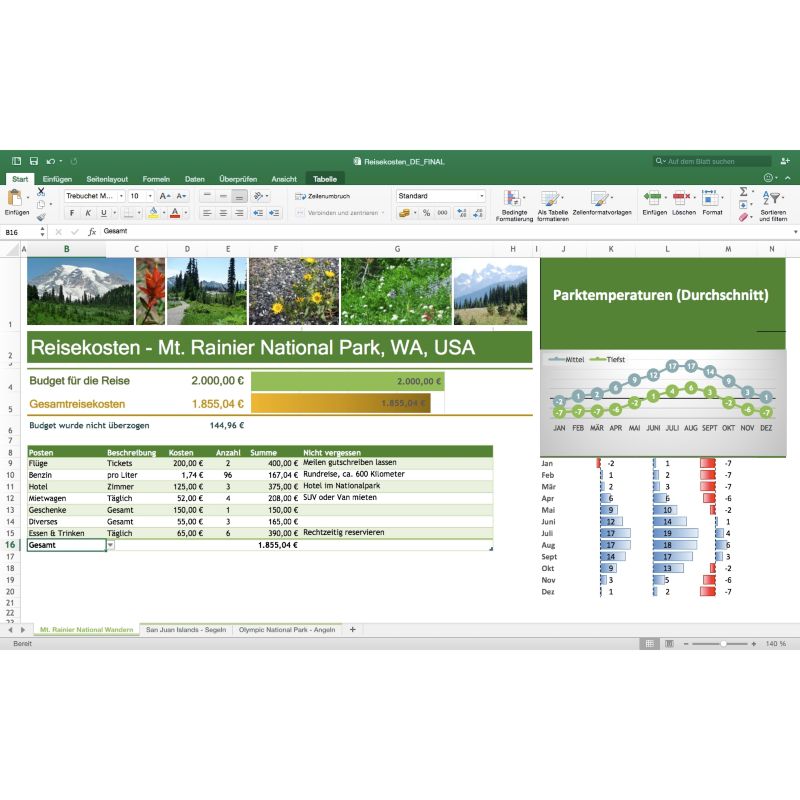Screen dimensions: 800x800
Task: Toggle italic (K) formatting
Action: [88, 213]
